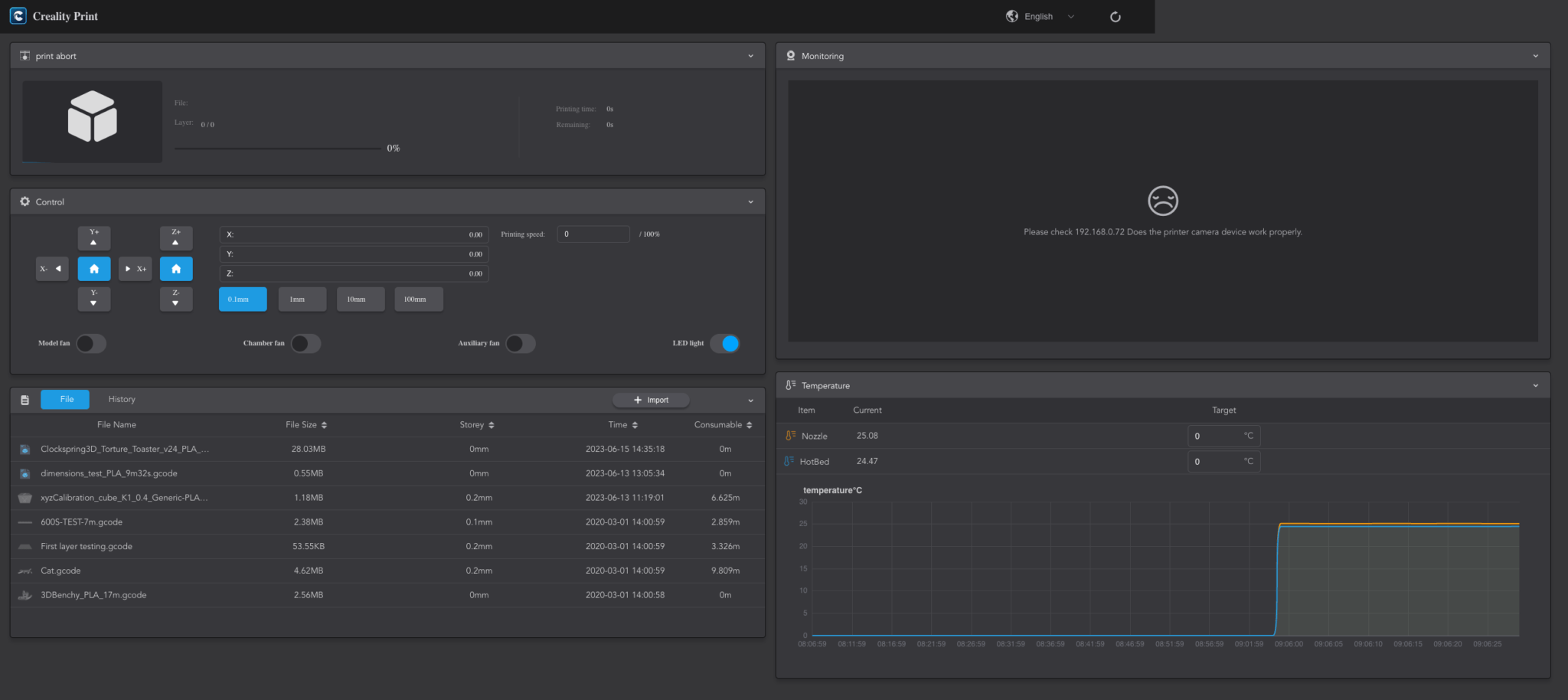The height and width of the screenshot is (700, 1568).
Task: Click the XY home button
Action: pos(94,269)
